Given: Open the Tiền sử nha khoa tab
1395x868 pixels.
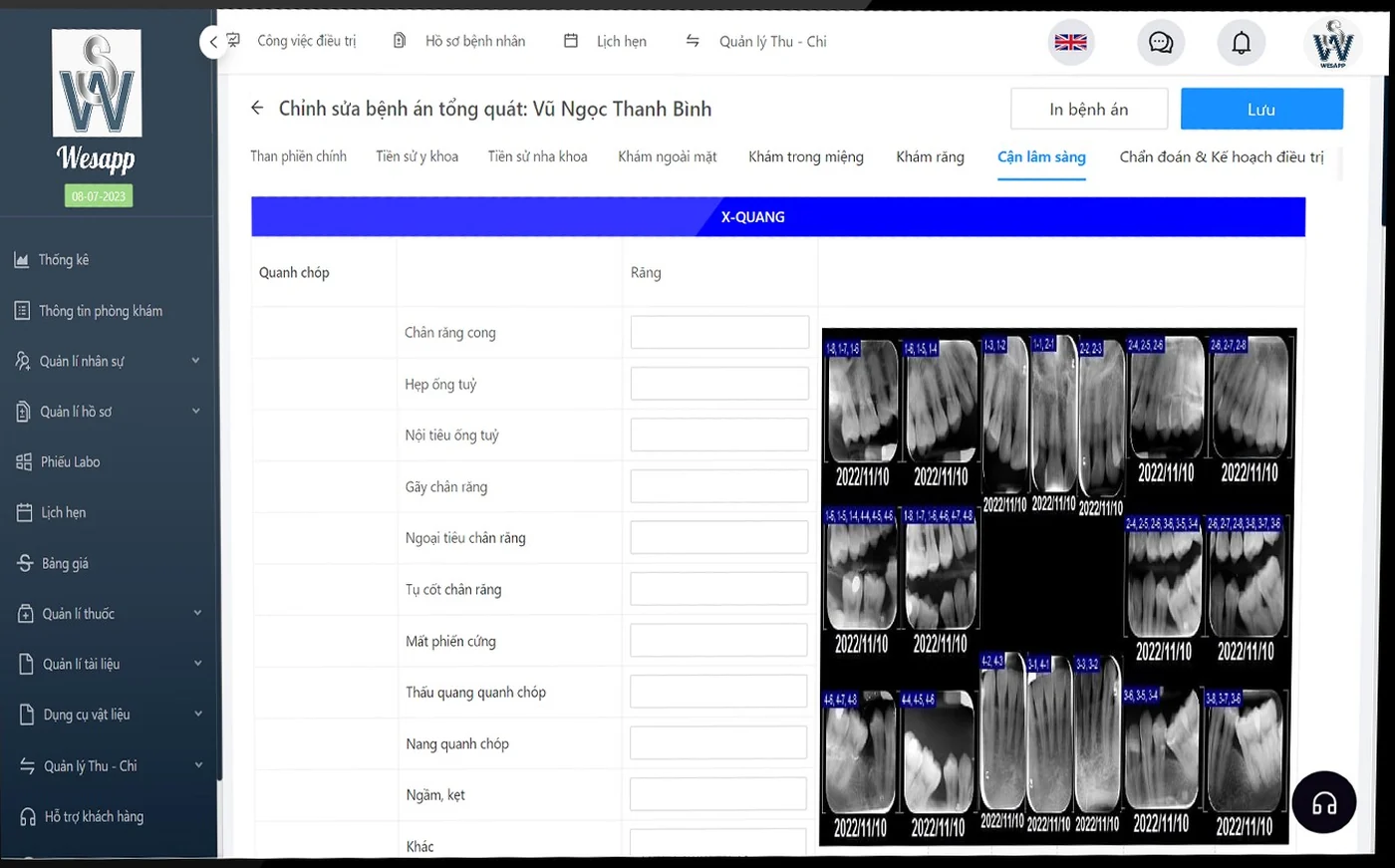Looking at the screenshot, I should point(538,156).
